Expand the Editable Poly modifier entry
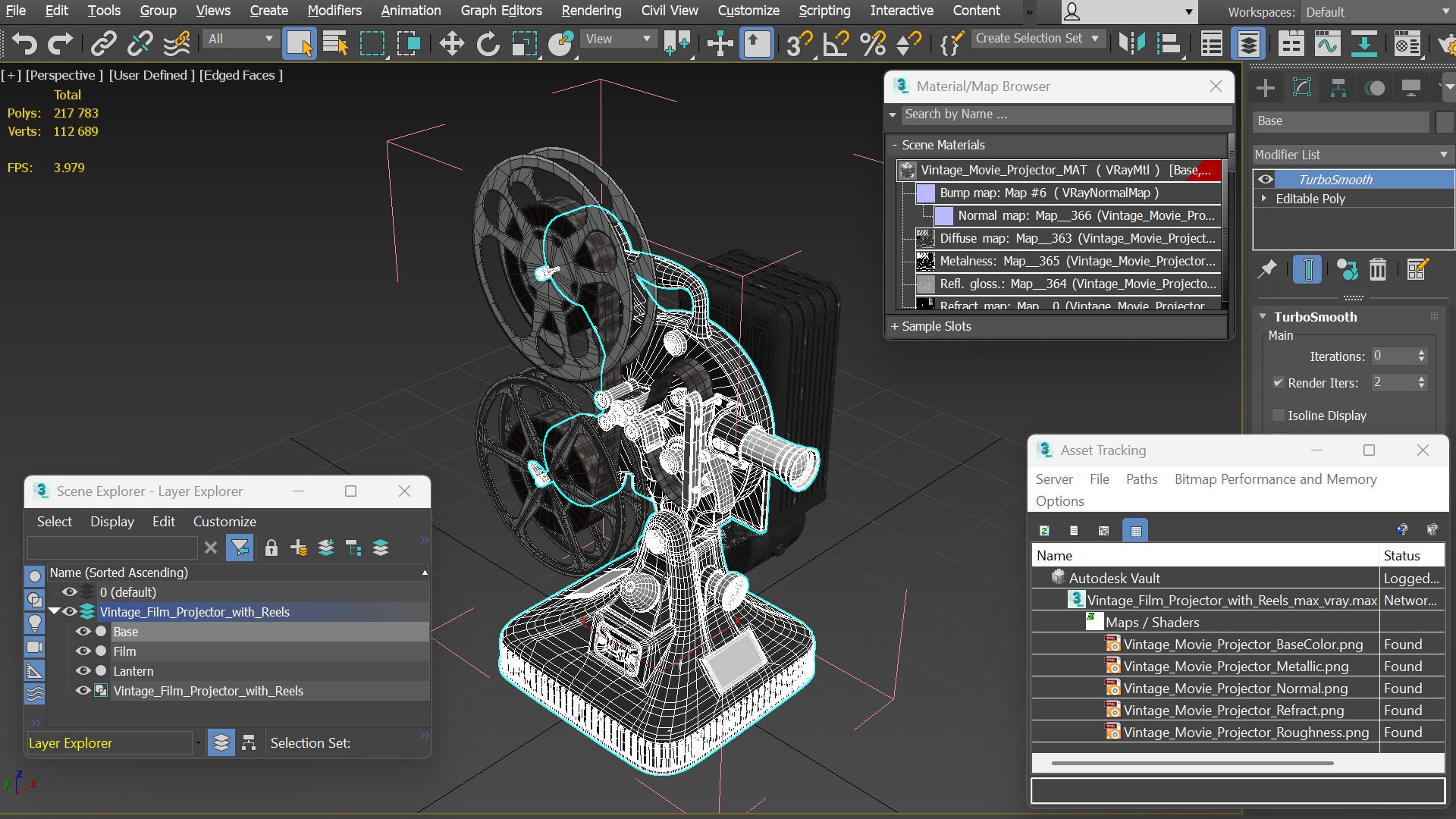The image size is (1456, 819). 1264,198
